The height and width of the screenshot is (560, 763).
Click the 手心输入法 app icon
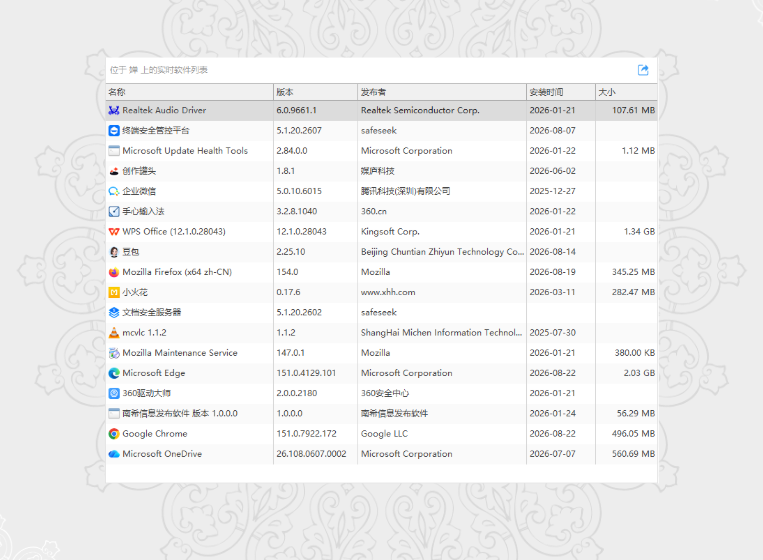pyautogui.click(x=114, y=212)
